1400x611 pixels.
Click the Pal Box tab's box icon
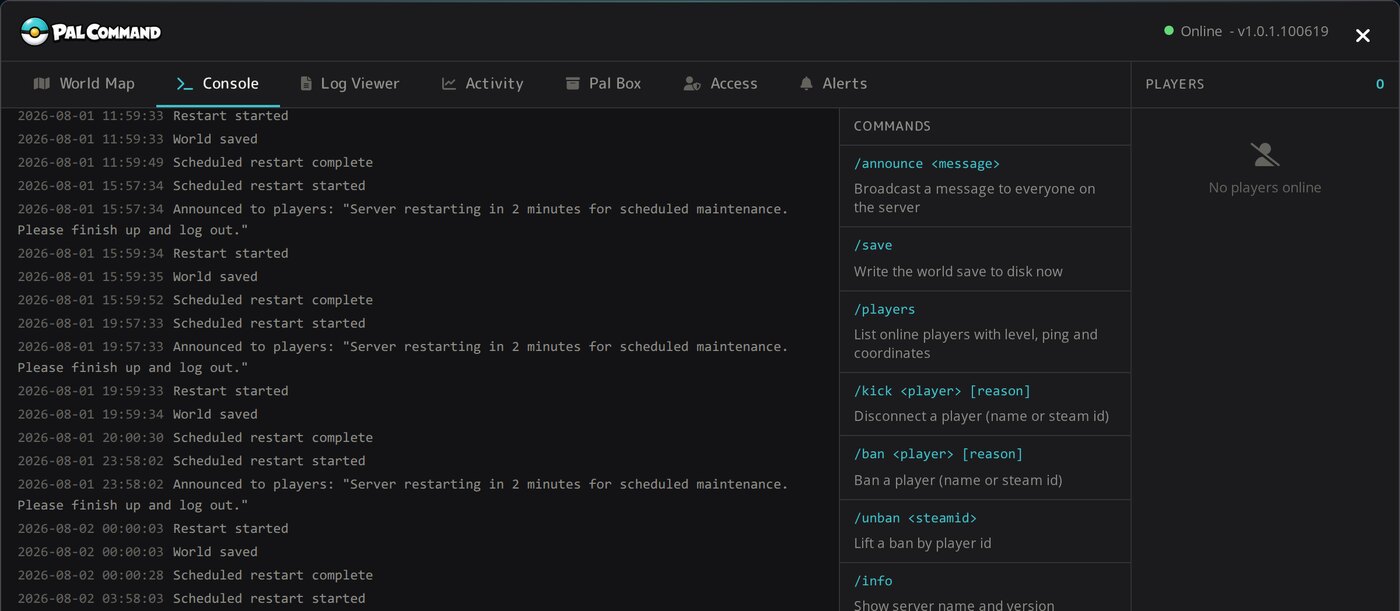point(572,84)
